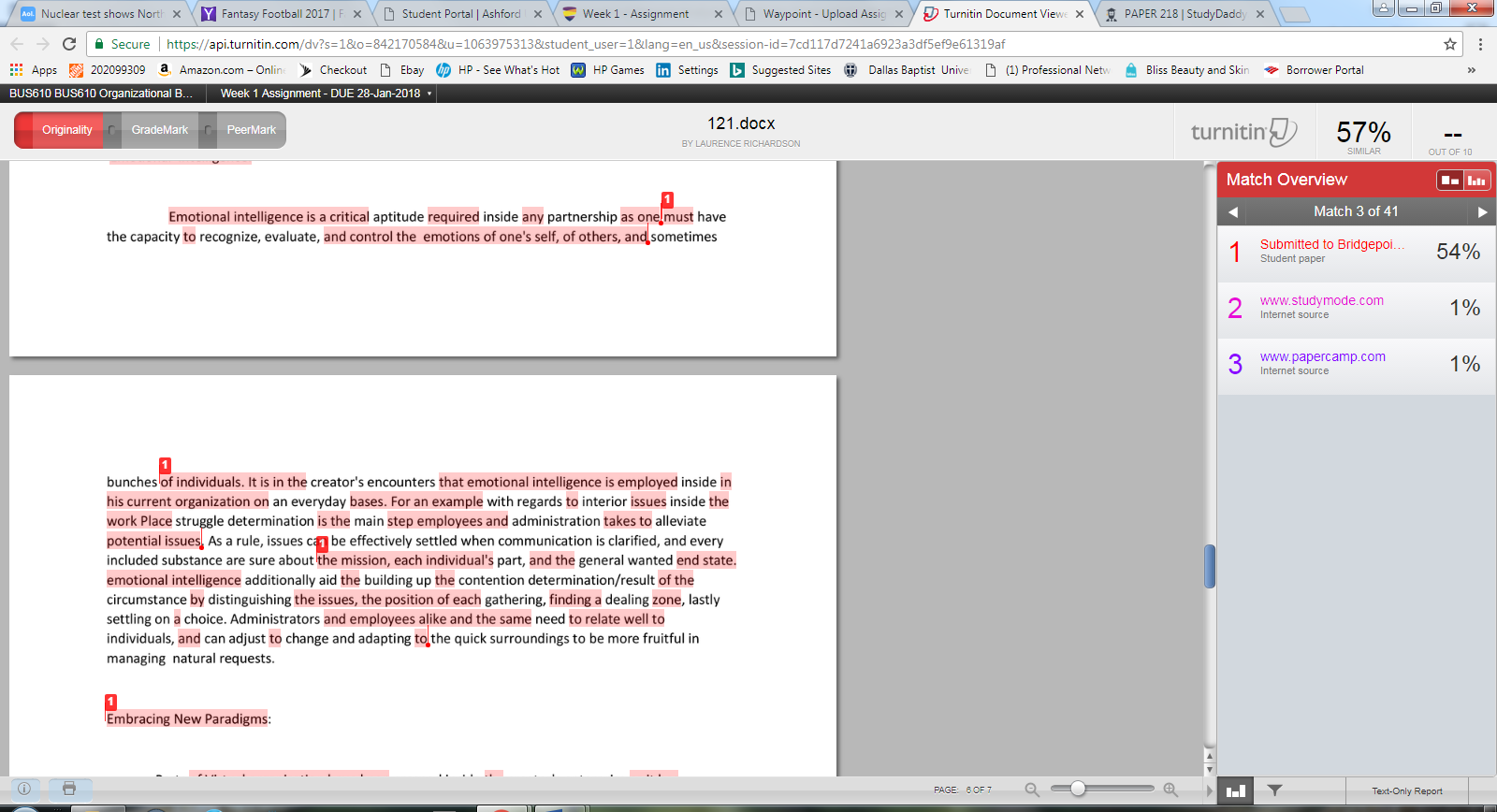Viewport: 1497px width, 812px height.
Task: Toggle the PeerMark layer button
Action: pyautogui.click(x=251, y=130)
